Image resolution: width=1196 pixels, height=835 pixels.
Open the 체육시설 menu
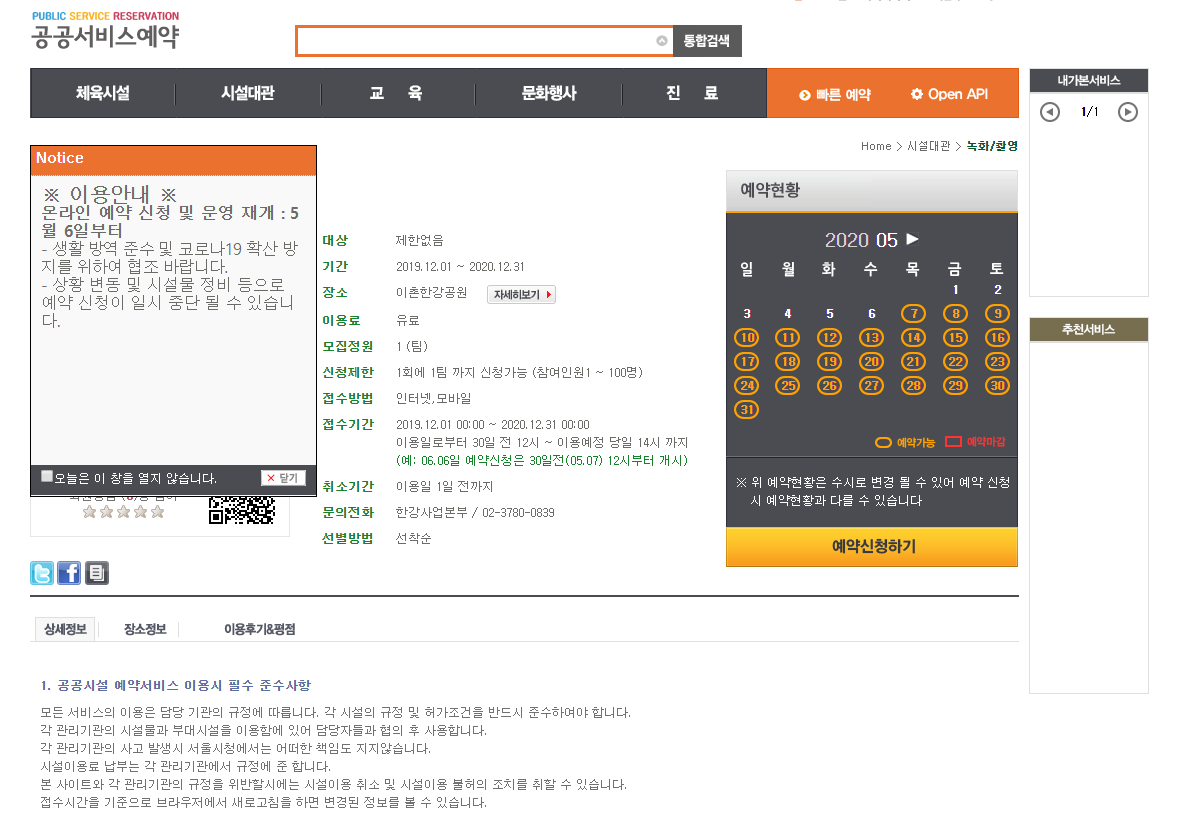pos(103,93)
